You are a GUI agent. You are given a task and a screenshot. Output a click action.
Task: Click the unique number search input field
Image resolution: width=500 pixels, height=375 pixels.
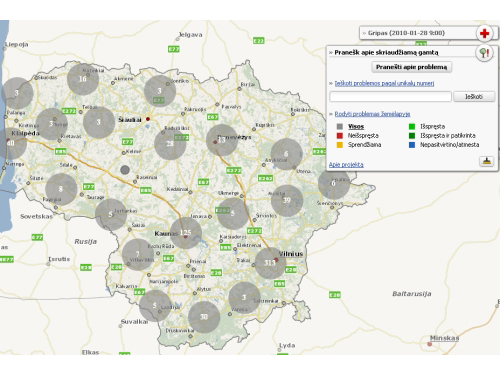tap(390, 97)
